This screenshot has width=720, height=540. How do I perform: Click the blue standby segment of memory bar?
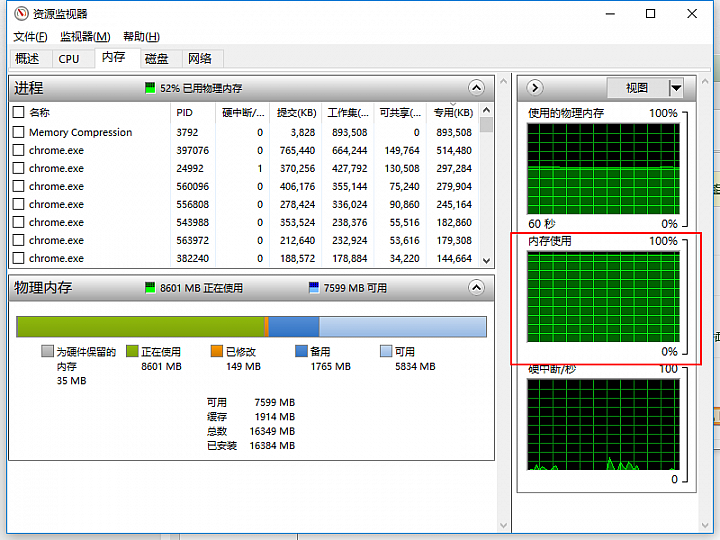[294, 327]
